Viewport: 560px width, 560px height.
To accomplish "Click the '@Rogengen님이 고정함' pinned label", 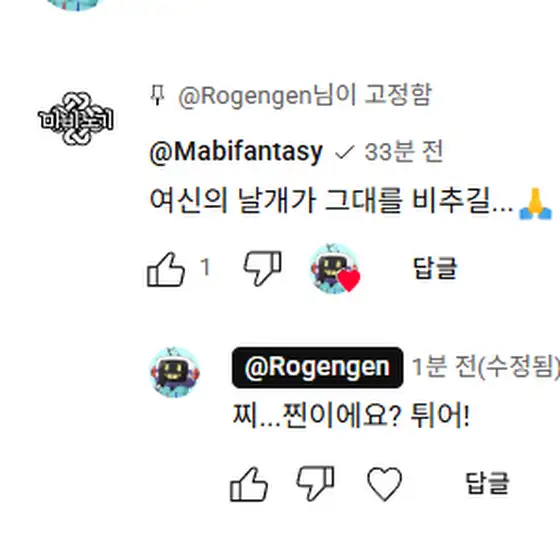I will click(305, 95).
